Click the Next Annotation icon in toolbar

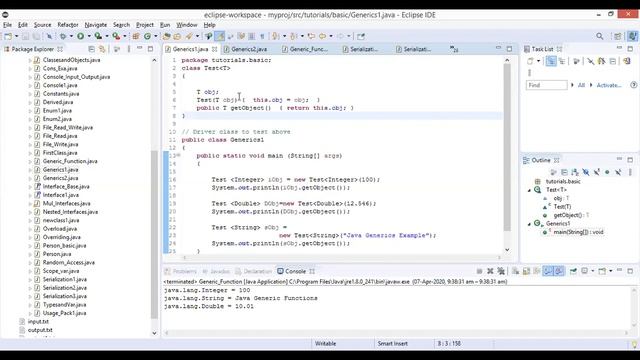coord(277,36)
